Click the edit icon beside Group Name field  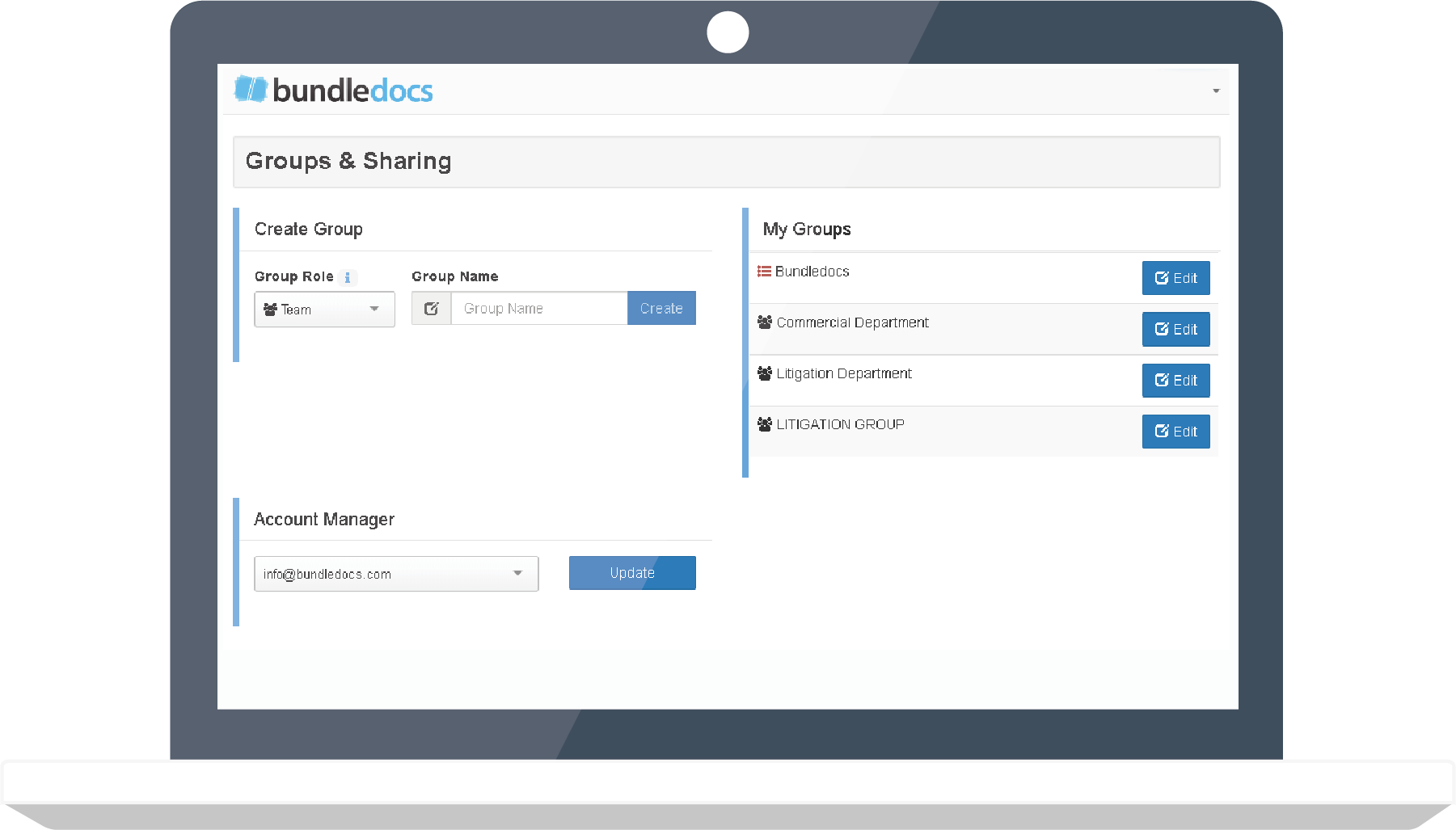[x=432, y=308]
